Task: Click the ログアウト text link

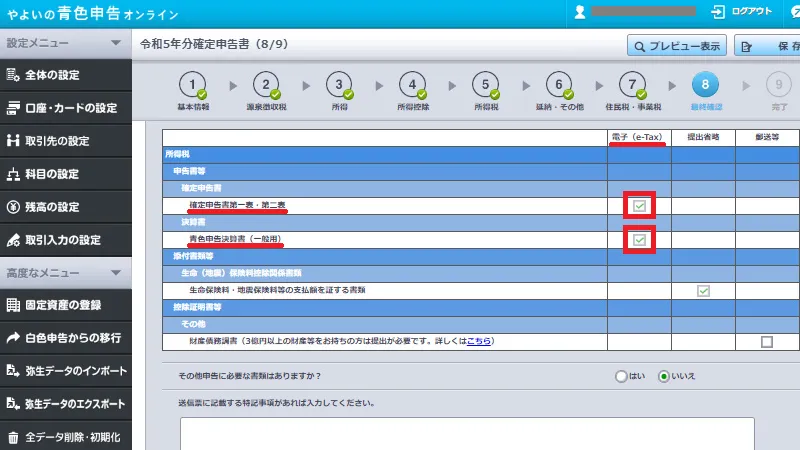Action: tap(752, 11)
